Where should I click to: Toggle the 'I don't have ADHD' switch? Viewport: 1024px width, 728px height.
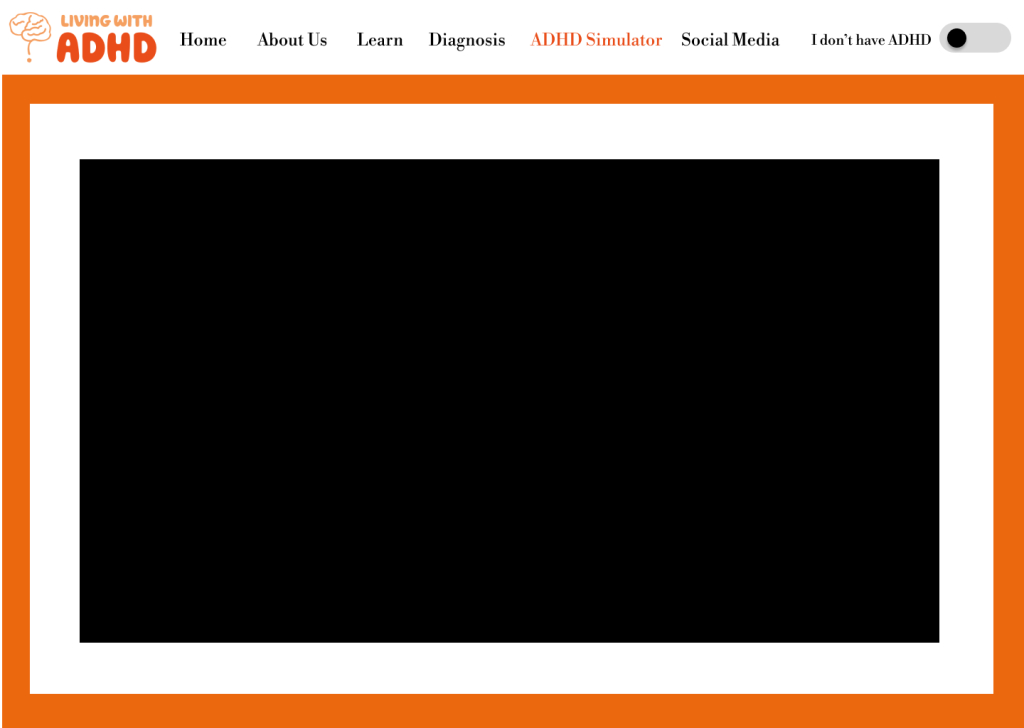point(974,39)
